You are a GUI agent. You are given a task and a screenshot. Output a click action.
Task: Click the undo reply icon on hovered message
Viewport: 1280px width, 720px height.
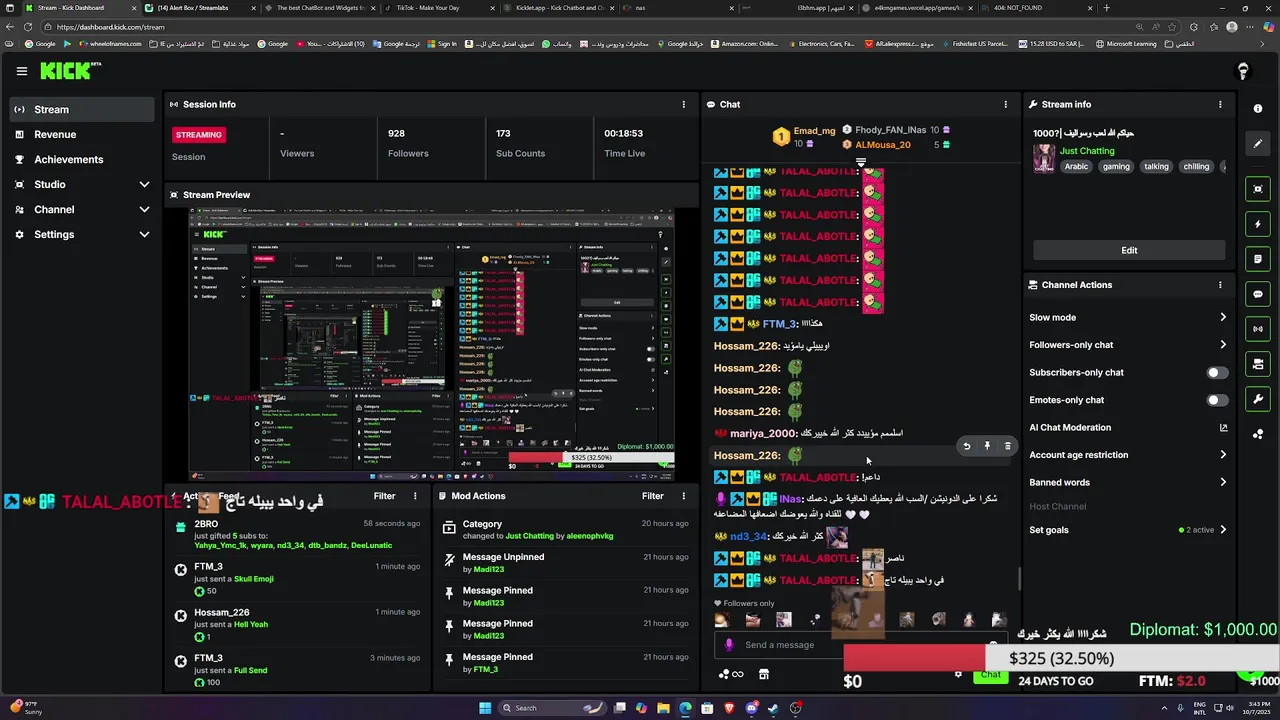[966, 446]
